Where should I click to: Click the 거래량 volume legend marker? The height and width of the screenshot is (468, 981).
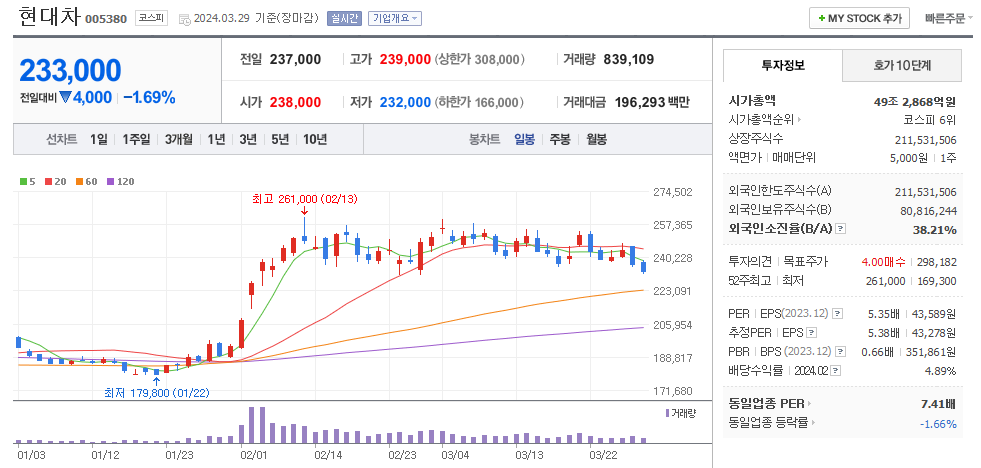point(681,413)
